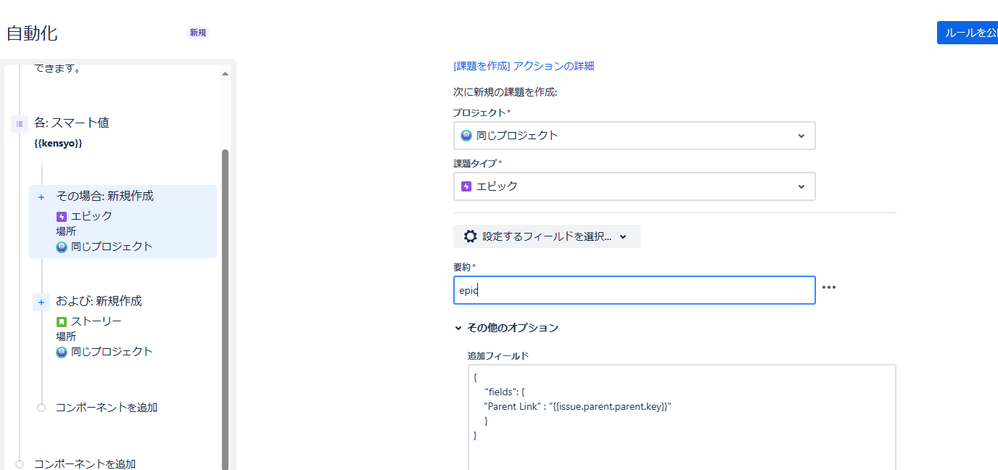Click the rule panel vertical scrollbar thumb

[225, 310]
